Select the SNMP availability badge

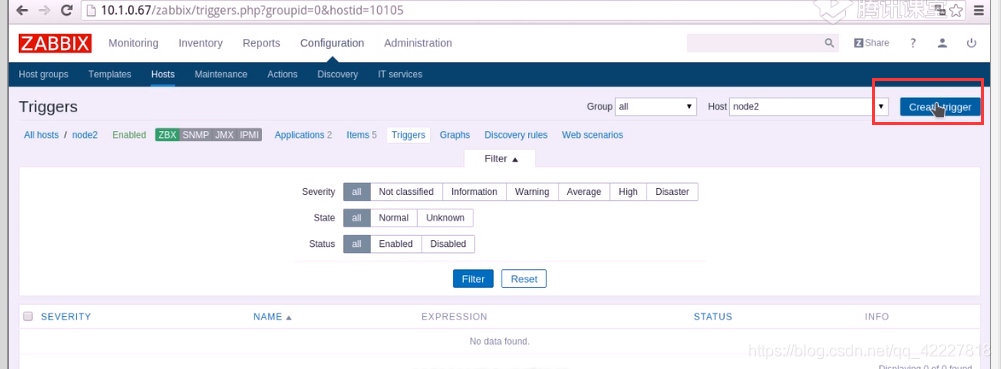195,135
